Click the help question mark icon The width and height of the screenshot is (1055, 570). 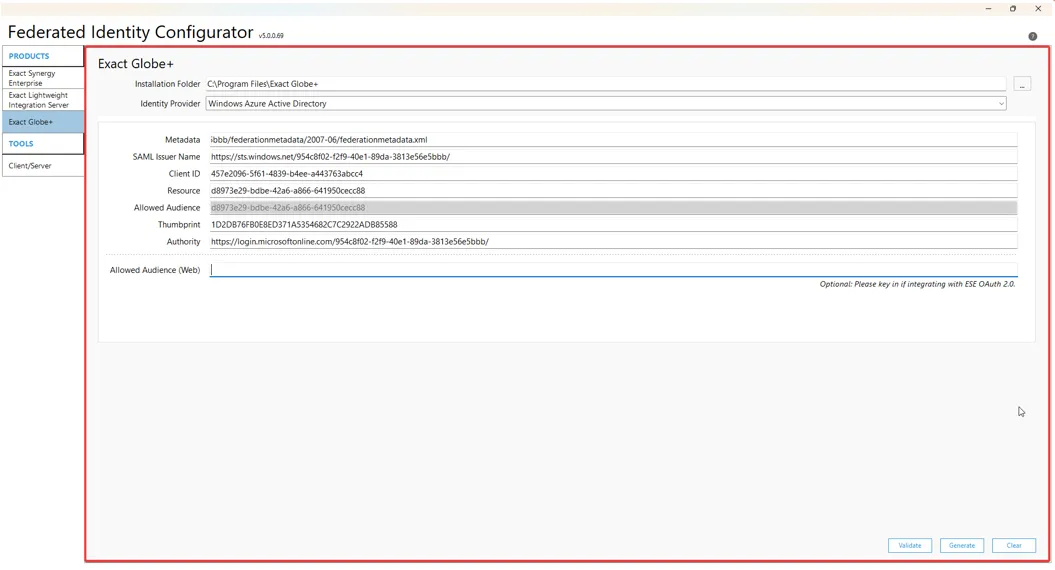(x=1032, y=37)
